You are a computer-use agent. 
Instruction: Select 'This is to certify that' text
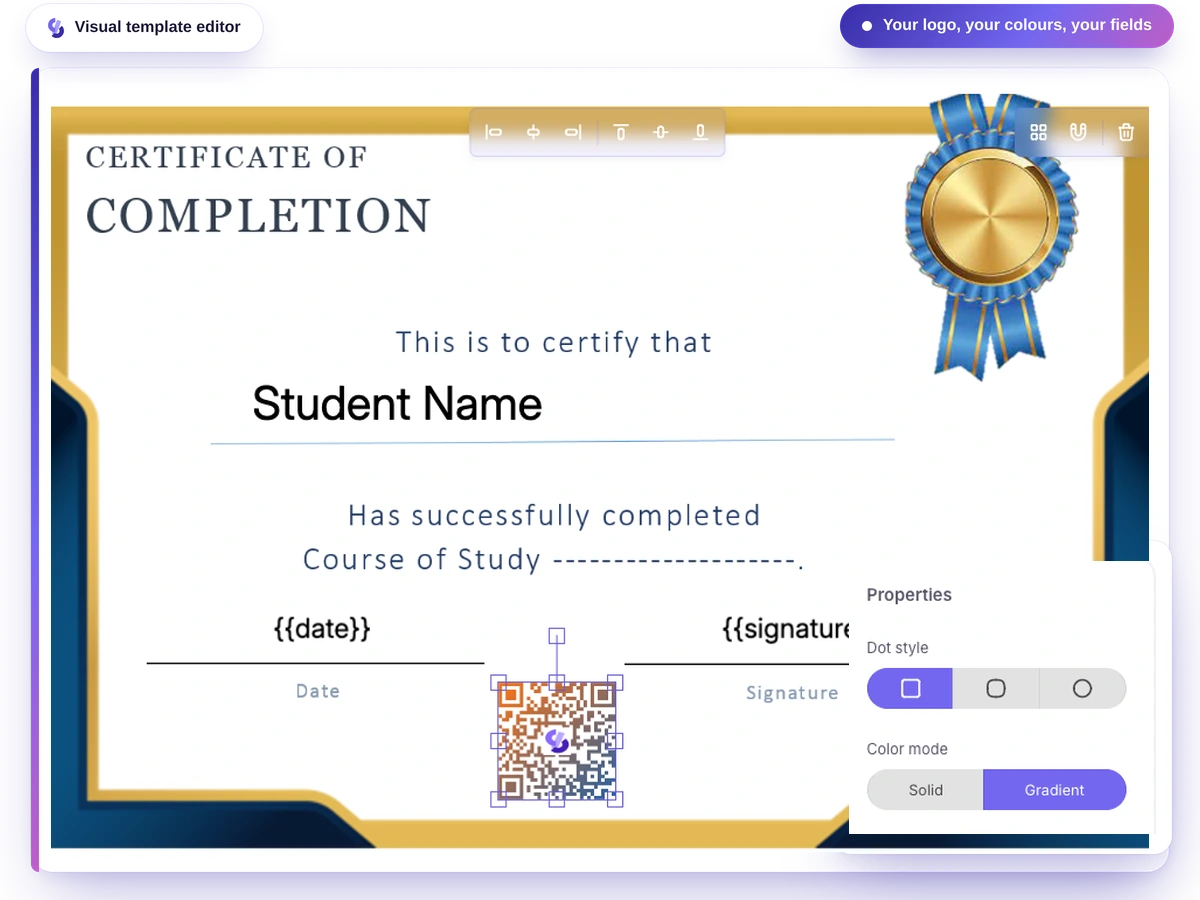(x=554, y=343)
